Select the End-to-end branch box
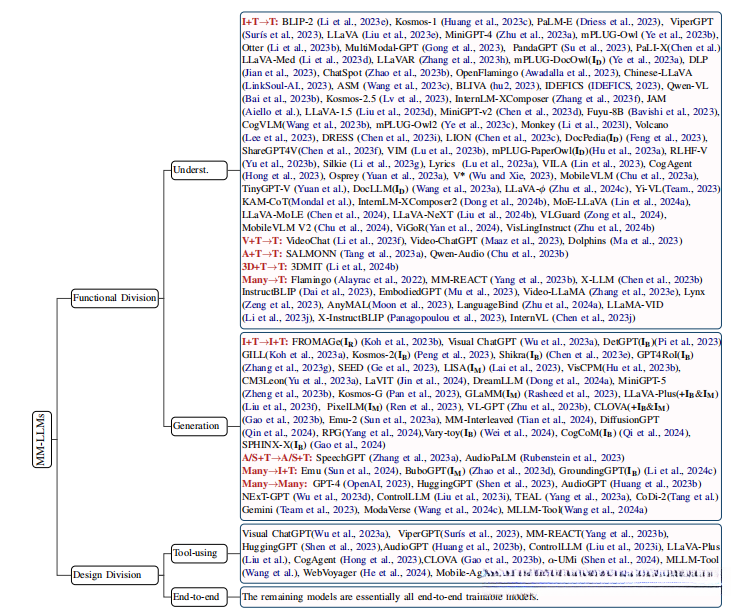The image size is (752, 614). click(199, 597)
